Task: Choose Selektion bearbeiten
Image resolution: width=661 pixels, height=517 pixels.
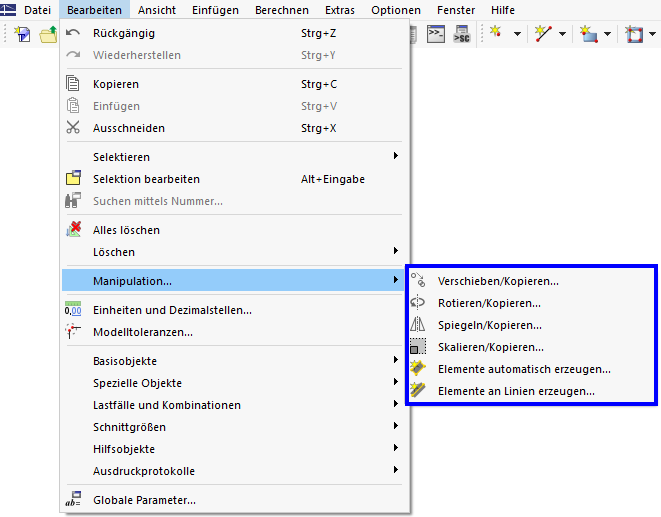Action: click(x=233, y=179)
